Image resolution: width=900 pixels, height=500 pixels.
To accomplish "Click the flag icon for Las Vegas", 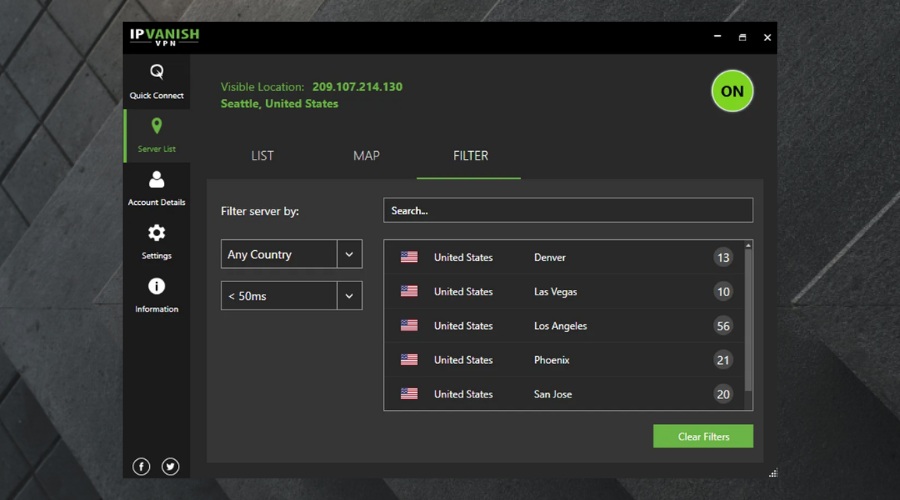I will coord(409,292).
